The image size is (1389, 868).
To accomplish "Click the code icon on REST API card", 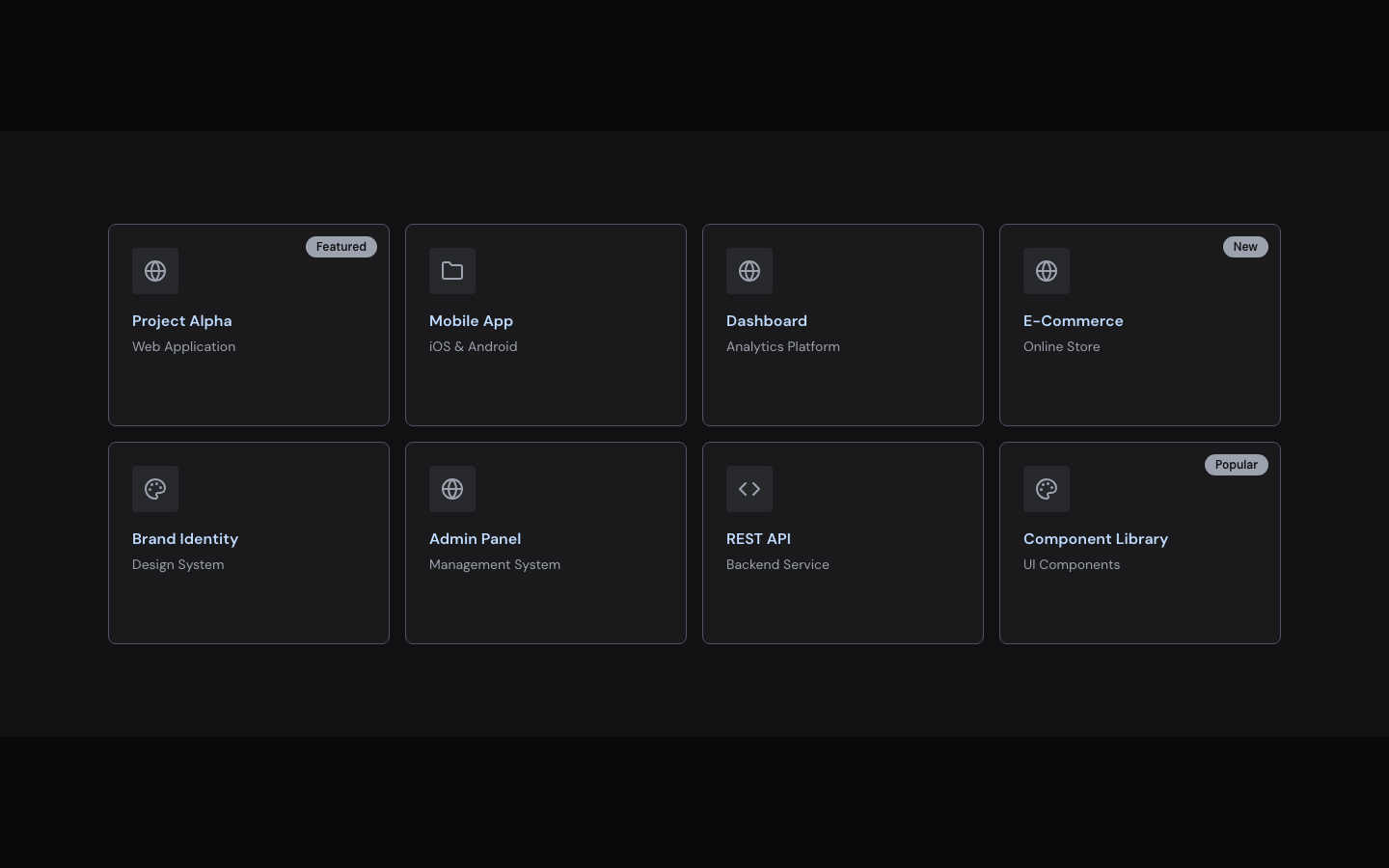I will [x=749, y=489].
